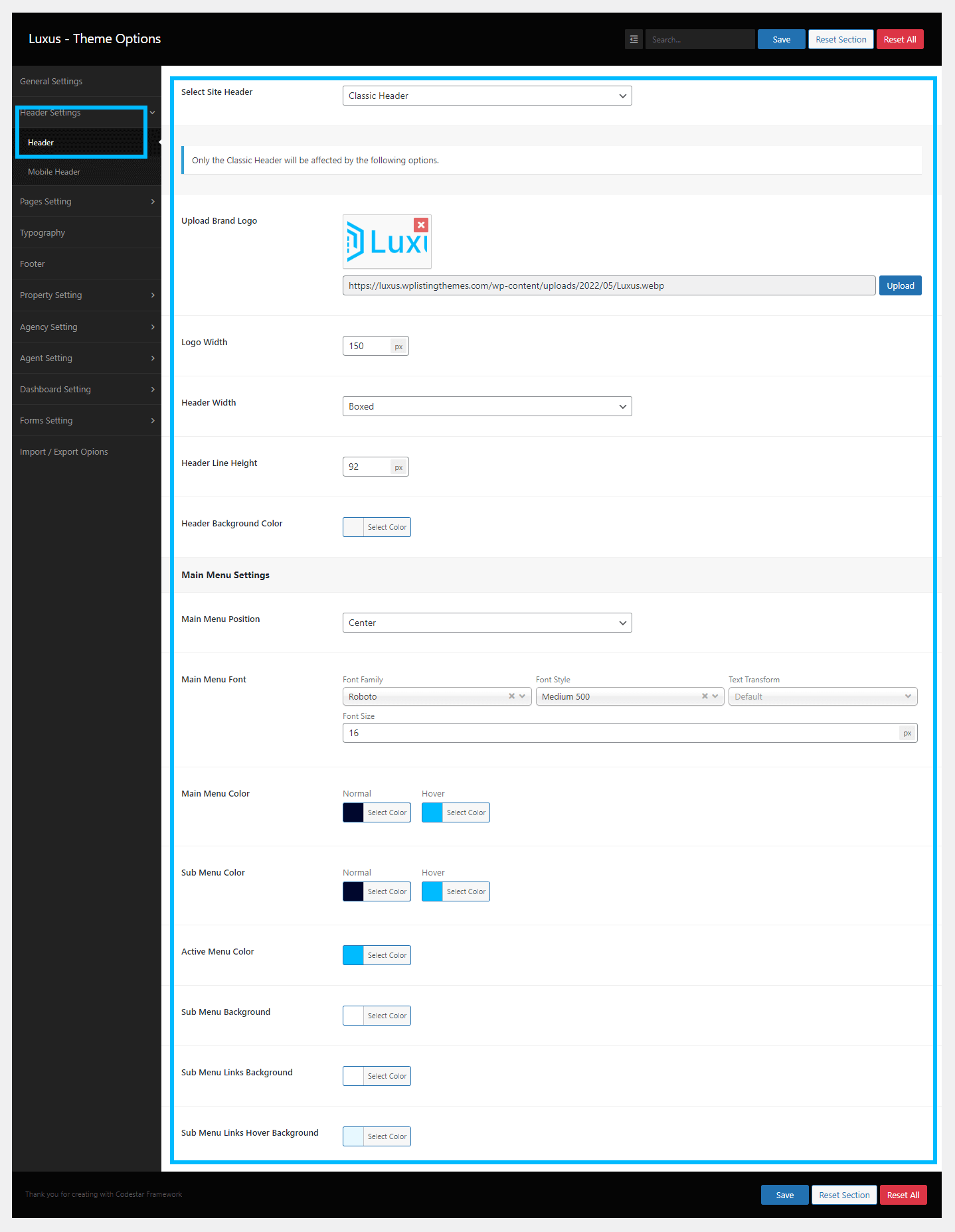Choose the Active Menu Color swatch

[353, 955]
